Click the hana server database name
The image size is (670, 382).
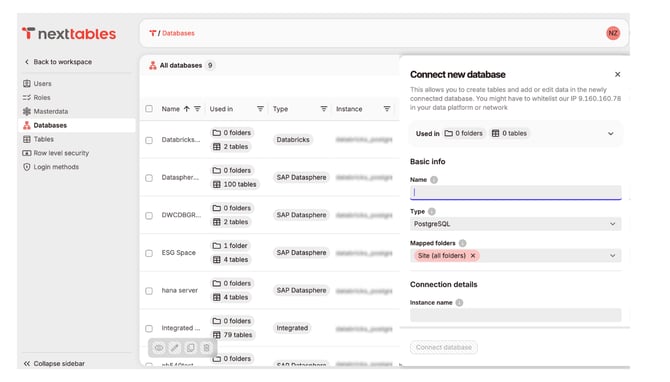(x=179, y=290)
